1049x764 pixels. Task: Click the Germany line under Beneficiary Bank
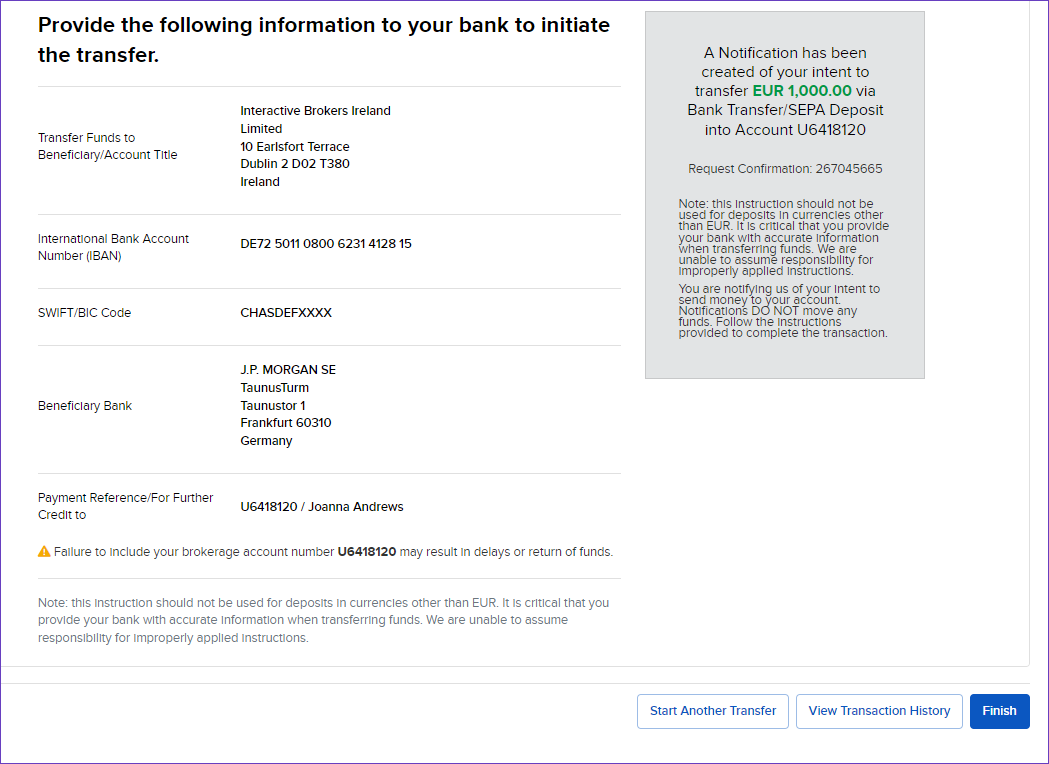pyautogui.click(x=266, y=441)
